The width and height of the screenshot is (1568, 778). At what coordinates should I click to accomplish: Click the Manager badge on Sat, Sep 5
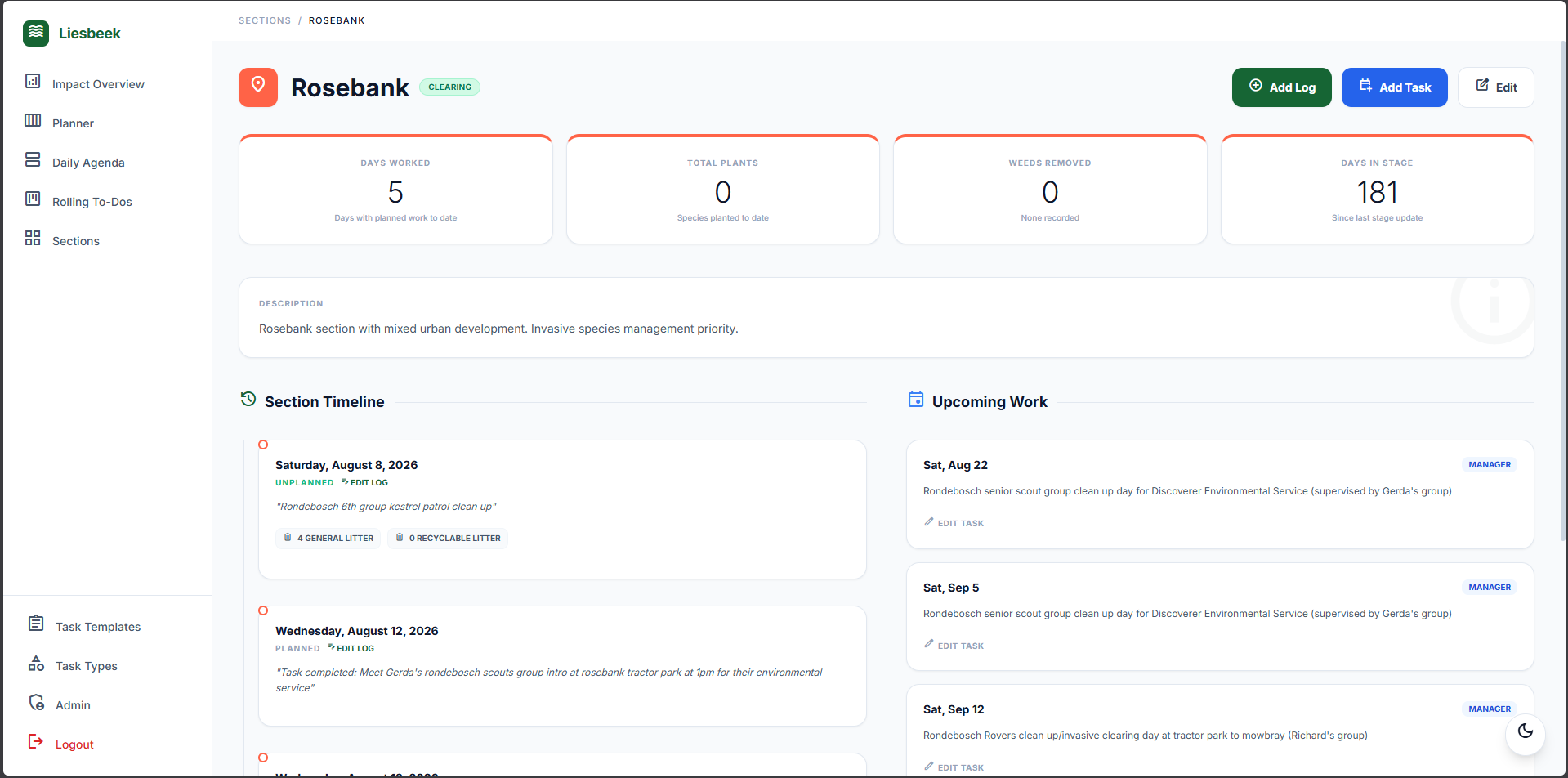click(1490, 587)
